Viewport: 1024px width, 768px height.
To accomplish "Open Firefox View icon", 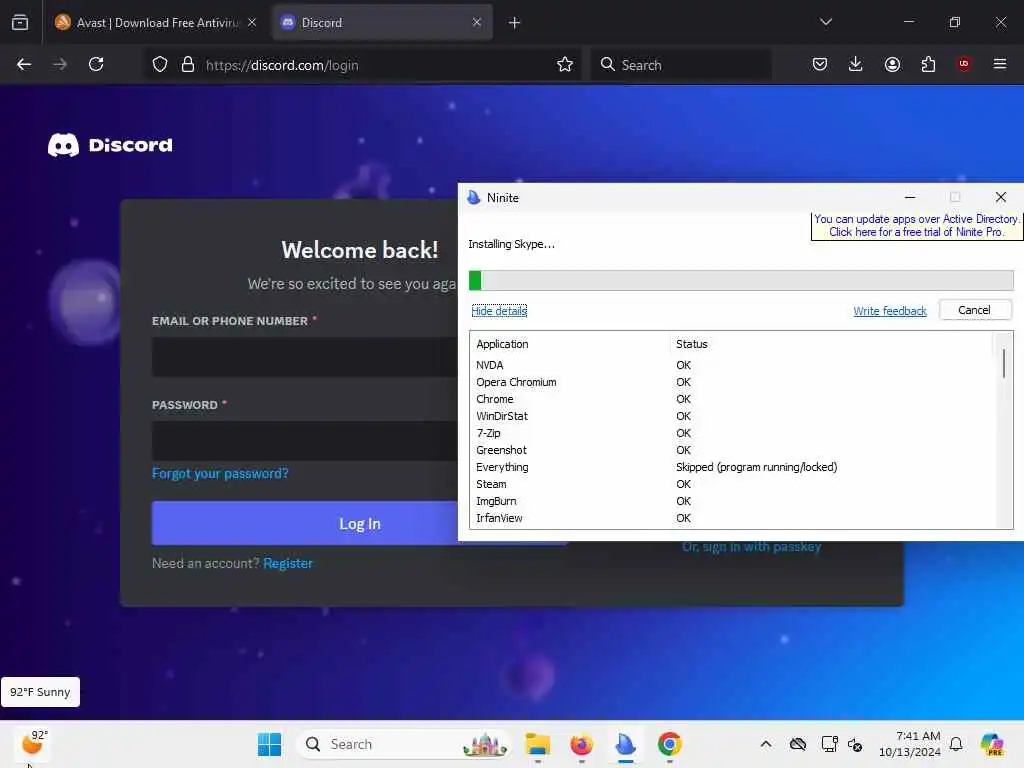I will click(20, 23).
